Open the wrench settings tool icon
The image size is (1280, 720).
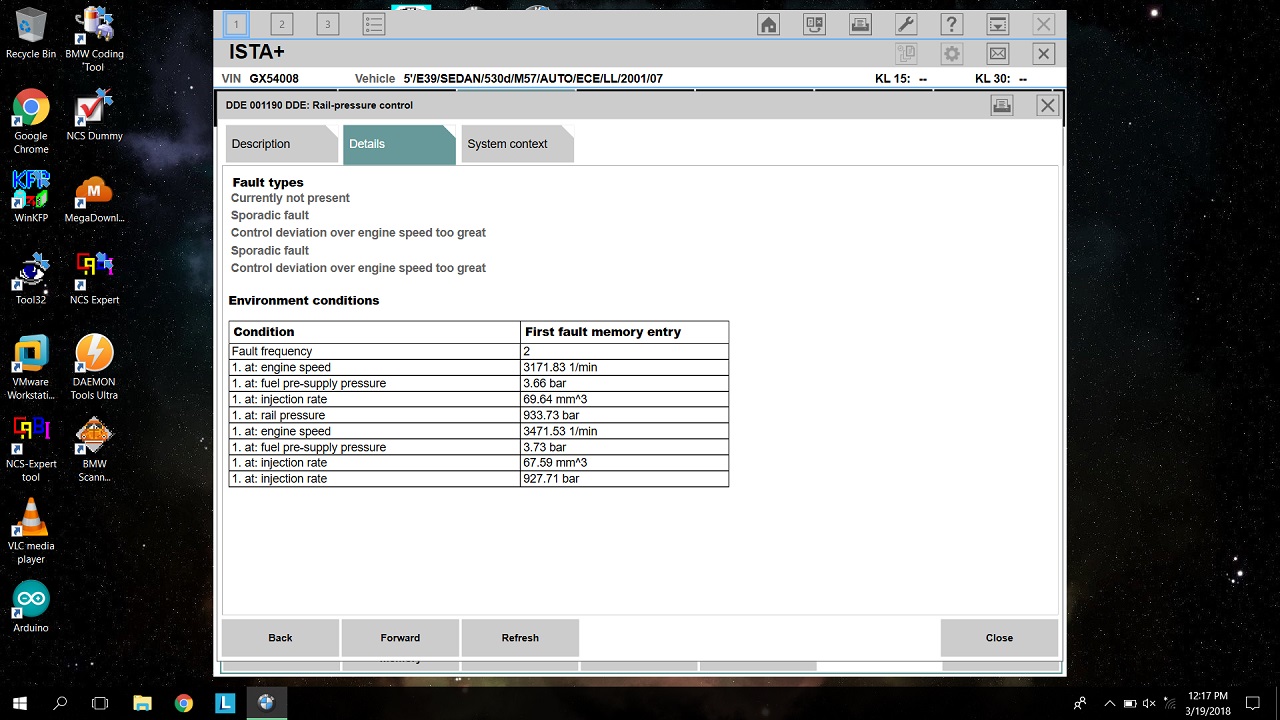[x=905, y=25]
